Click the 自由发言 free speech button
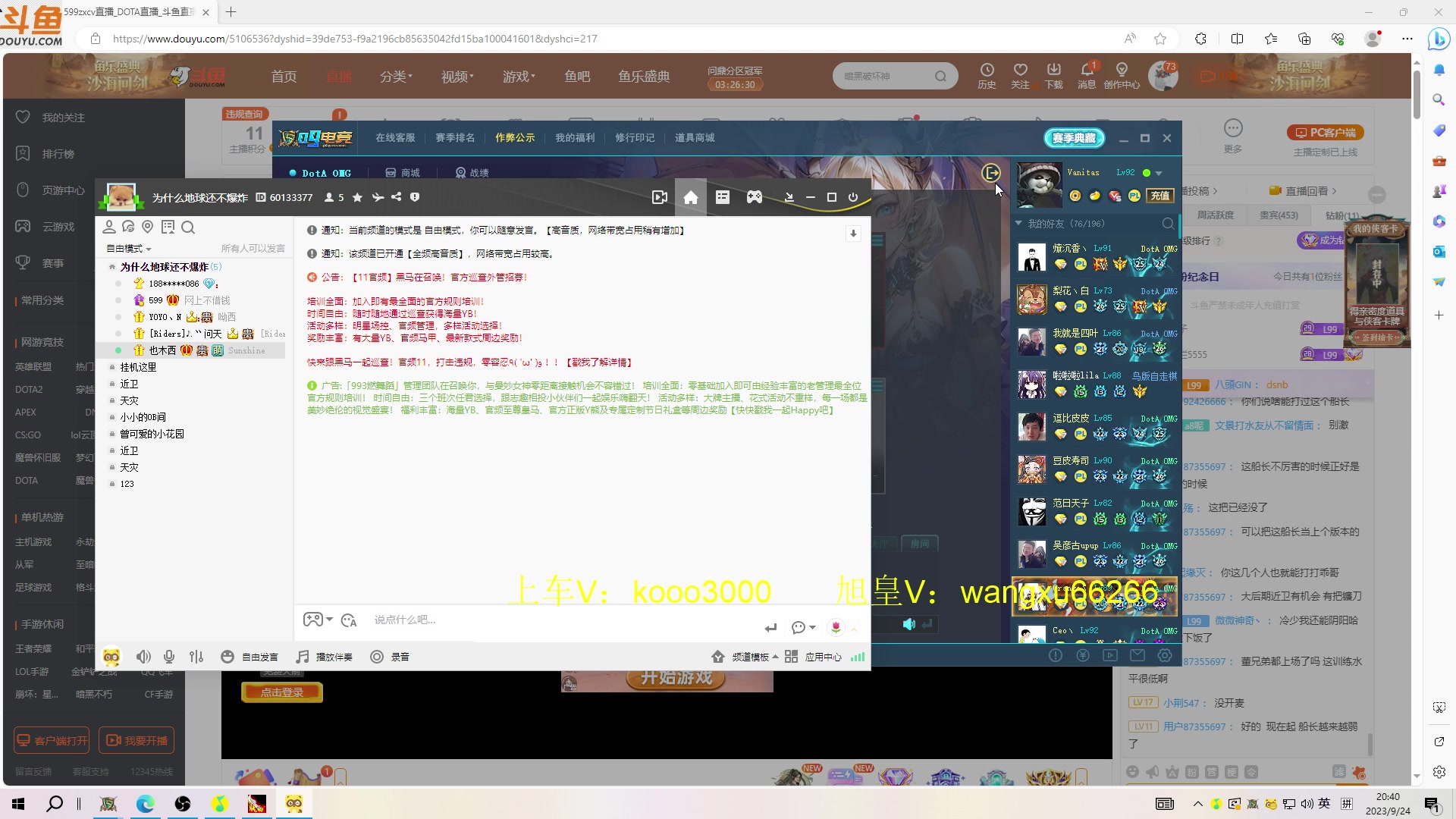Screen dimensions: 1456x819 click(x=249, y=657)
